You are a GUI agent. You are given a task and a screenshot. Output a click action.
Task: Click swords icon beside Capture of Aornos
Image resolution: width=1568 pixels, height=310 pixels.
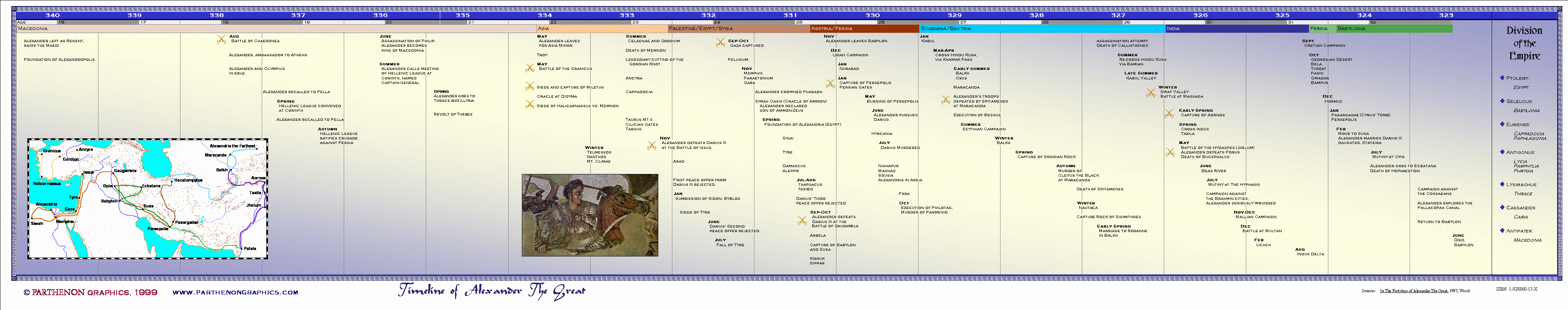coord(1169,114)
